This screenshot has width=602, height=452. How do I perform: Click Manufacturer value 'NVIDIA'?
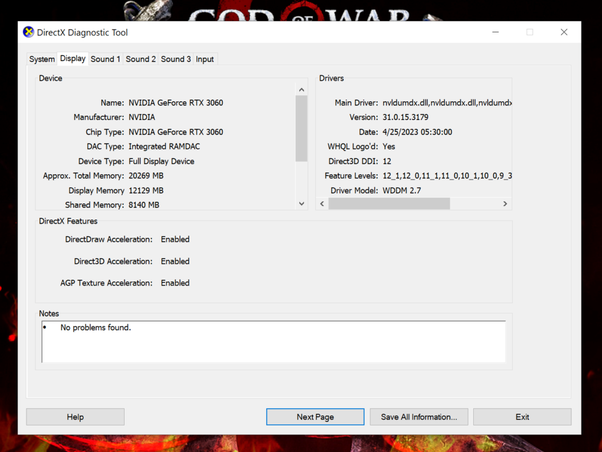click(142, 117)
